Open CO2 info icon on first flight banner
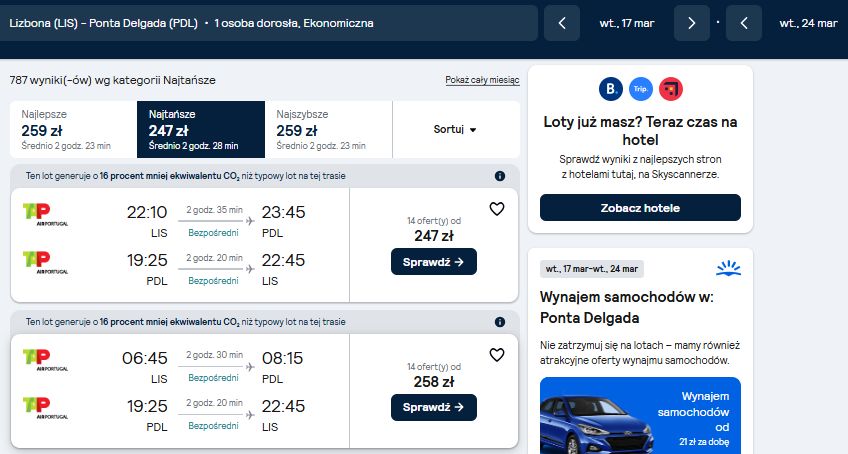The width and height of the screenshot is (848, 454). [x=500, y=176]
